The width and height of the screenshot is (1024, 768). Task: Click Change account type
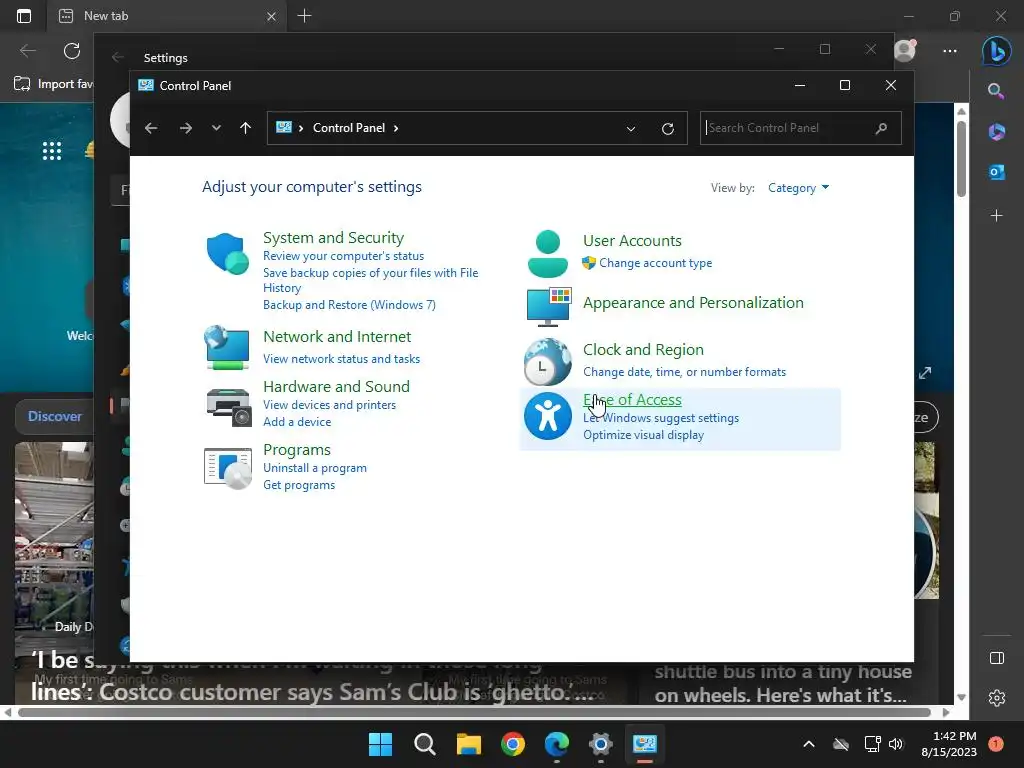[x=656, y=263]
